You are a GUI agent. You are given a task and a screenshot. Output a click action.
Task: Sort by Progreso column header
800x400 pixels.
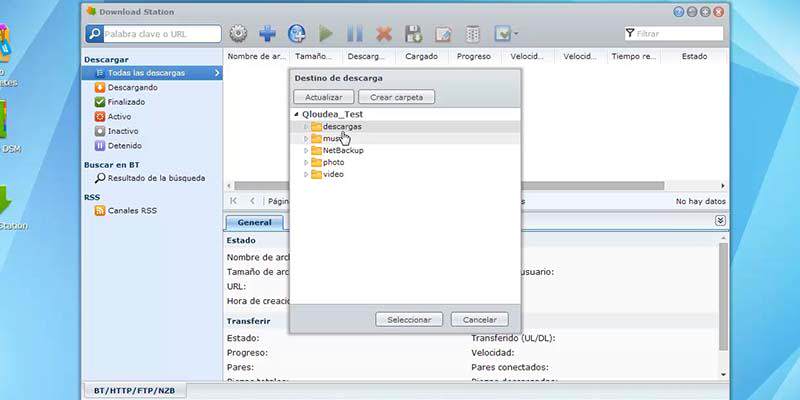[x=473, y=57]
